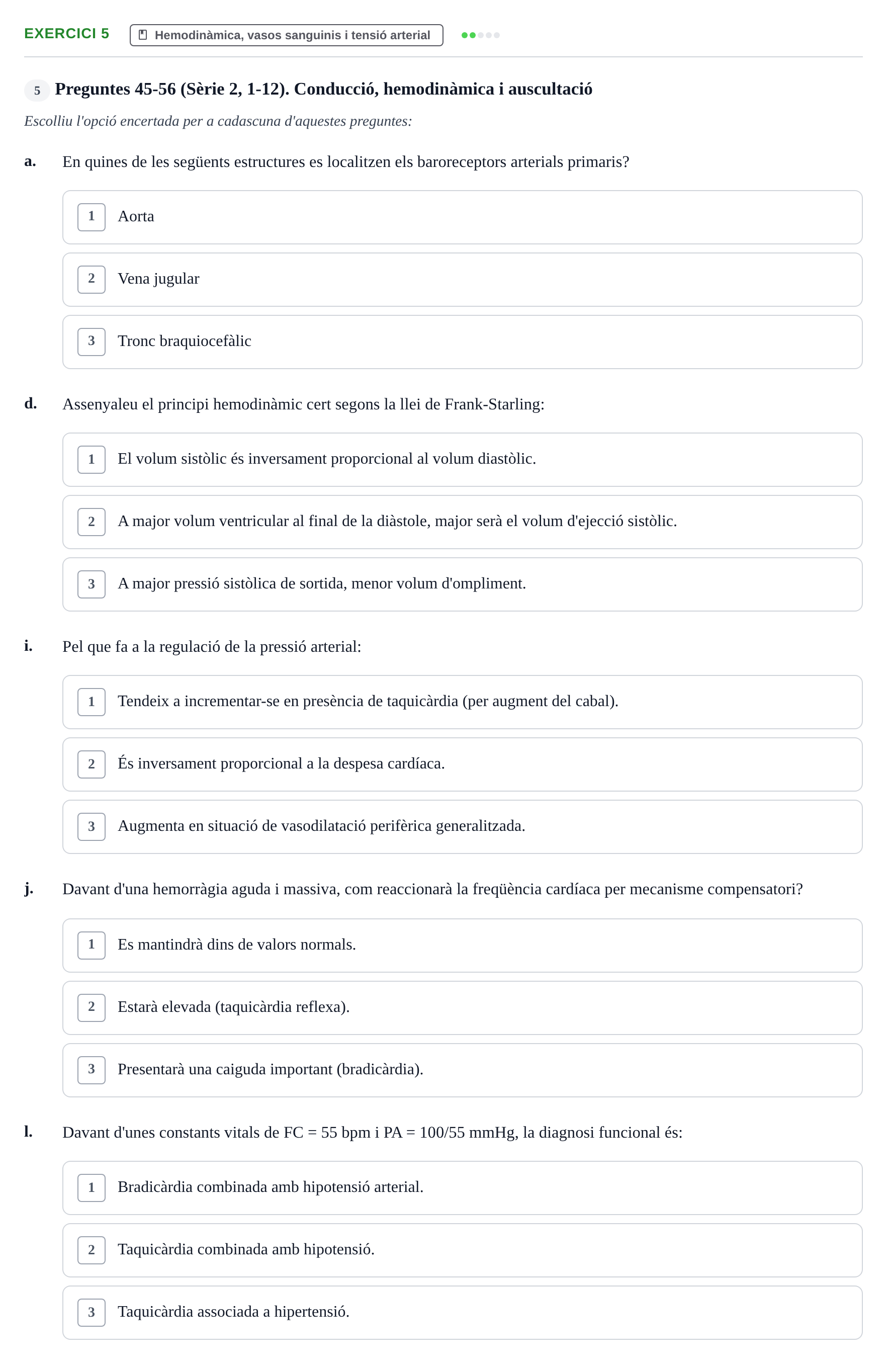Click the exercise number 5 badge
This screenshot has height=1372, width=887.
(x=37, y=91)
